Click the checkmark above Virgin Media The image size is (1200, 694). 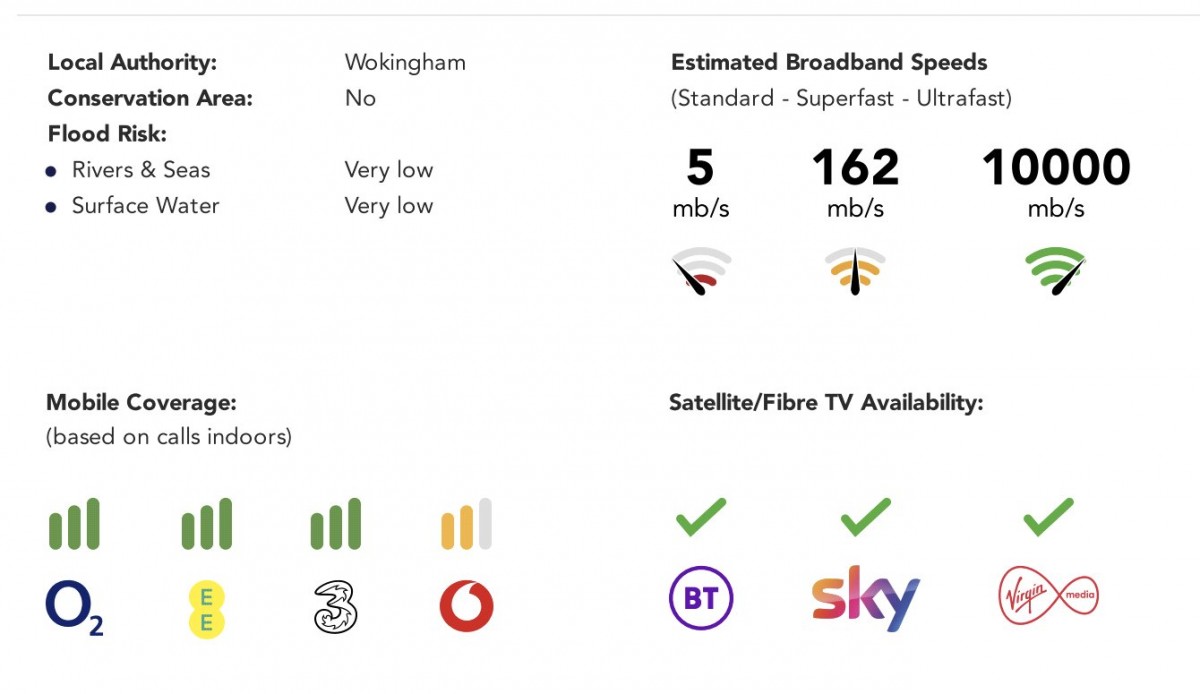coord(1048,517)
